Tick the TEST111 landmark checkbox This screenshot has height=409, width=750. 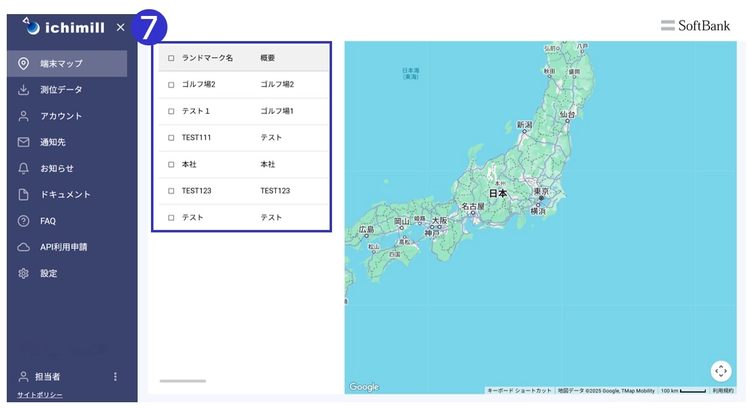pyautogui.click(x=171, y=137)
